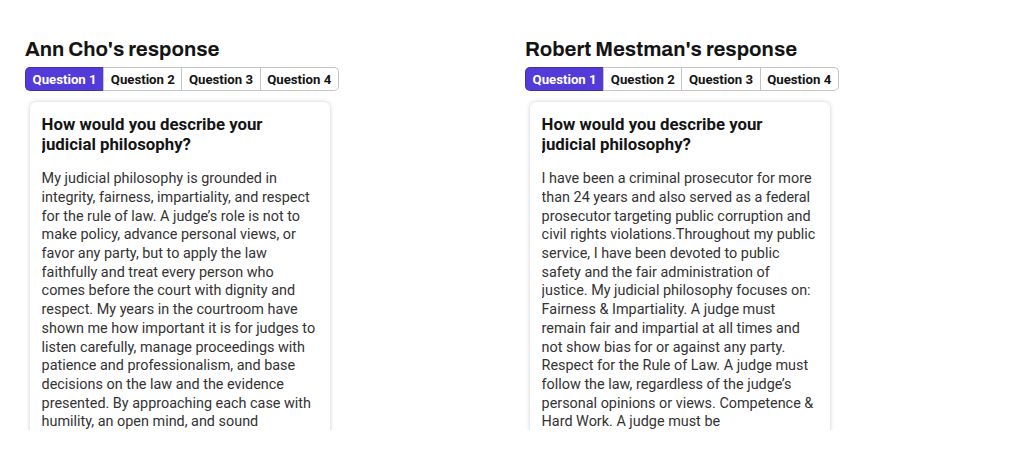Click the line starting "My judicial philosophy is grounded"

pyautogui.click(x=159, y=178)
